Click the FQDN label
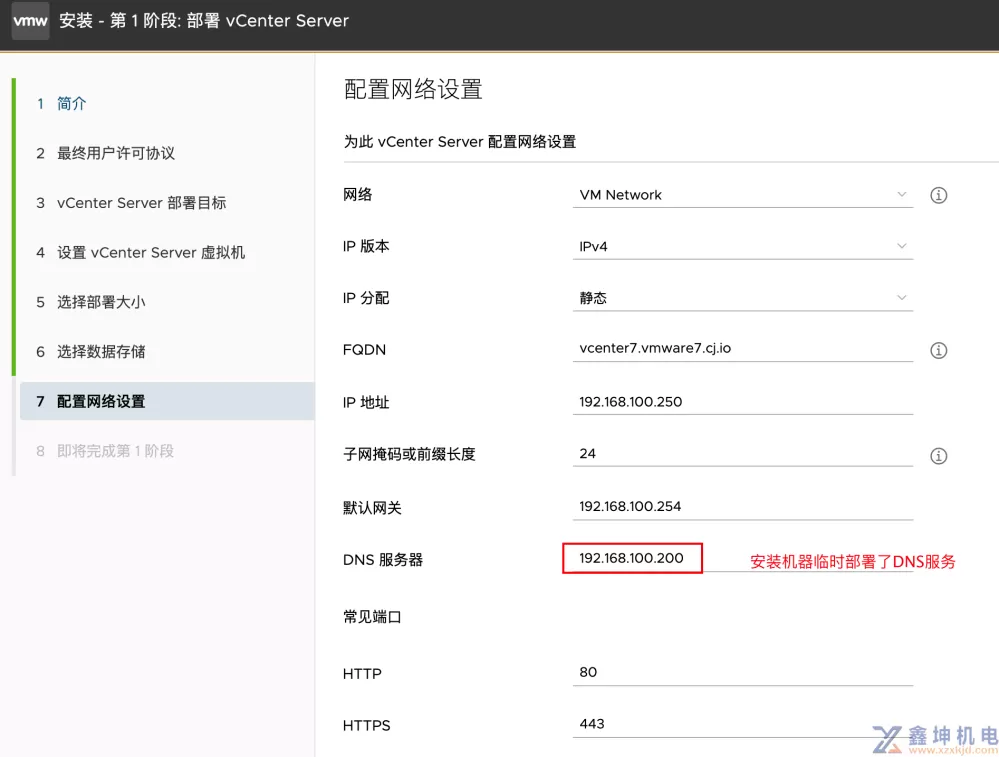 [364, 350]
